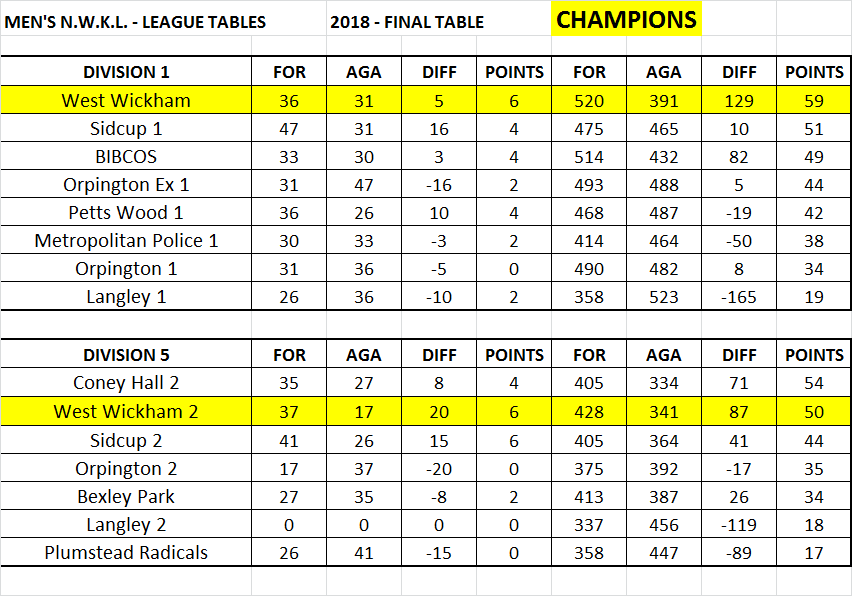The image size is (852, 596).
Task: Click the Petts Wood 1 cell
Action: pyautogui.click(x=126, y=212)
